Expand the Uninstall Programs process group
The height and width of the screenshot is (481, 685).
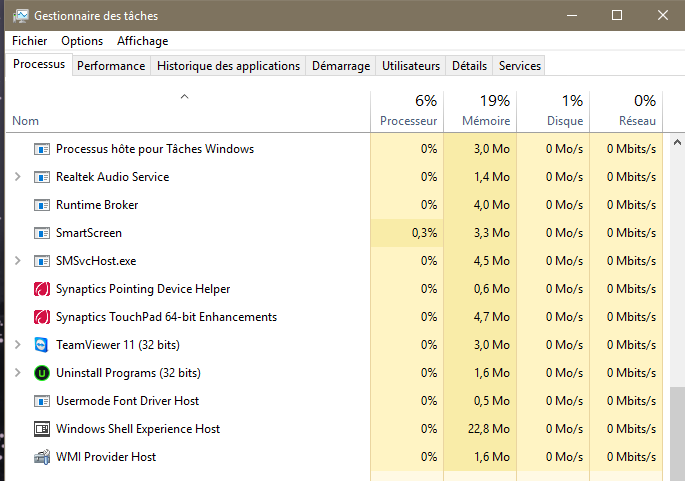pos(17,373)
